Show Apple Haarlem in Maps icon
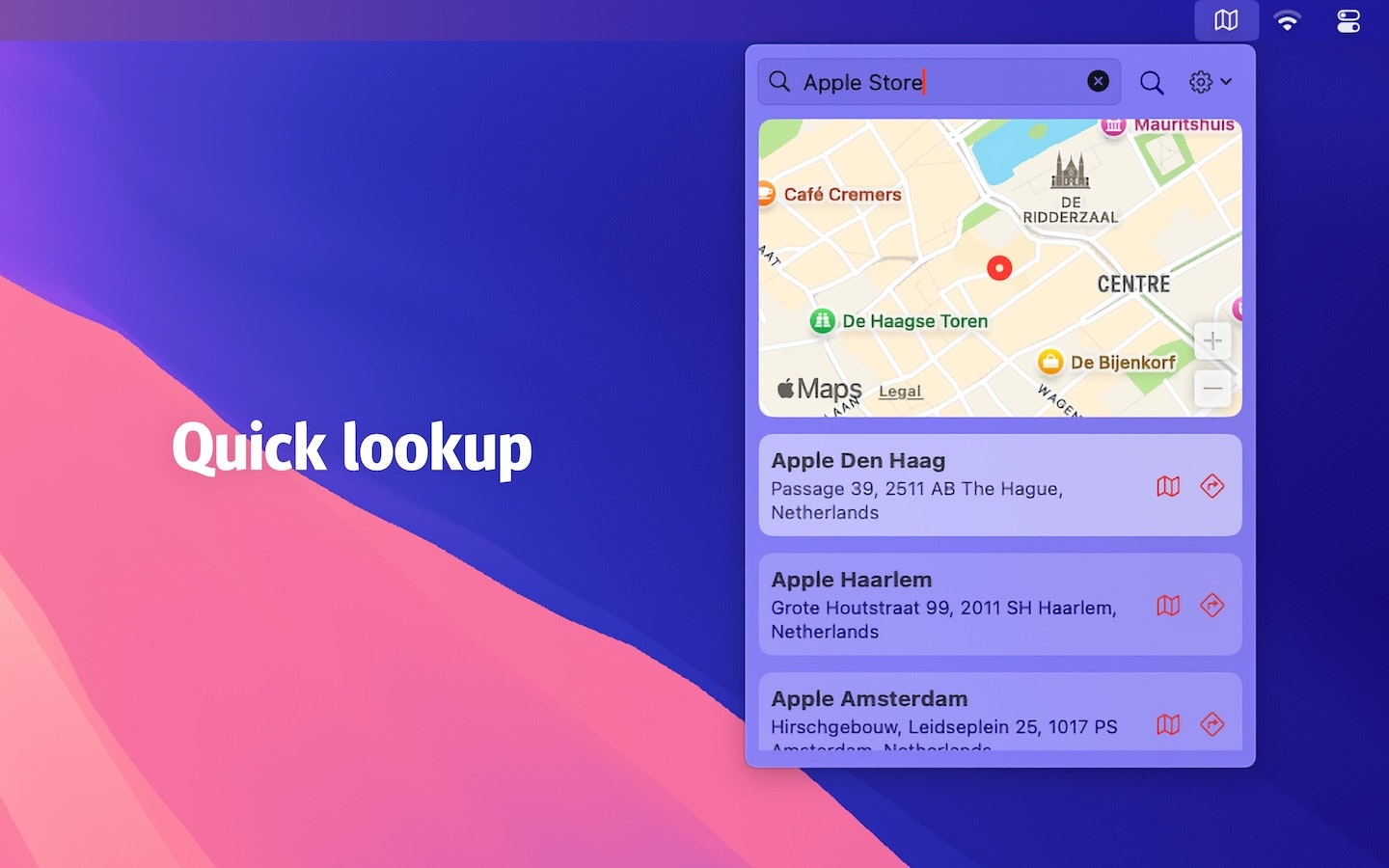 click(x=1168, y=606)
